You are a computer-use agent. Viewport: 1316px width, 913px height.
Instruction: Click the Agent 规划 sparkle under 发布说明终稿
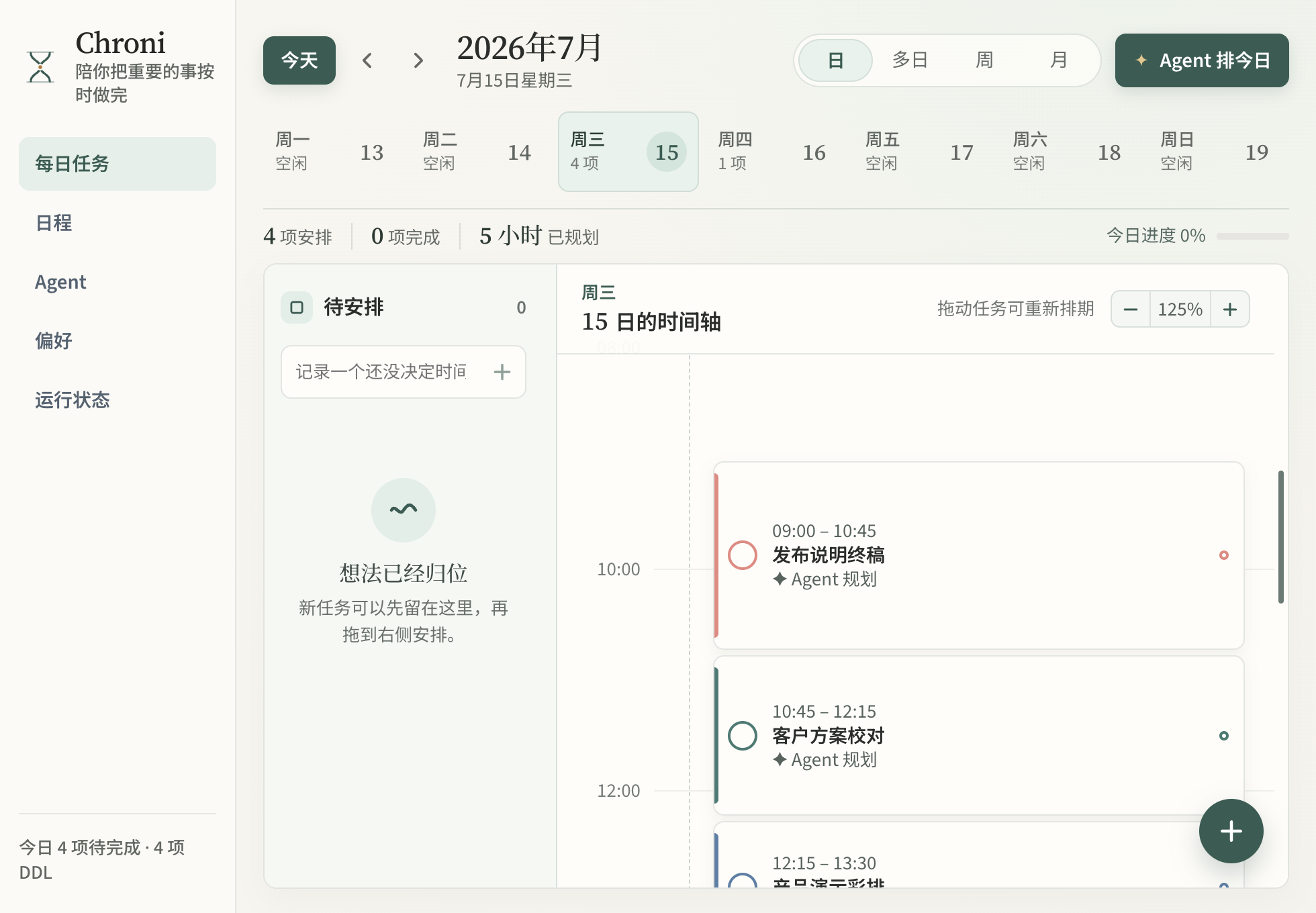(x=780, y=579)
